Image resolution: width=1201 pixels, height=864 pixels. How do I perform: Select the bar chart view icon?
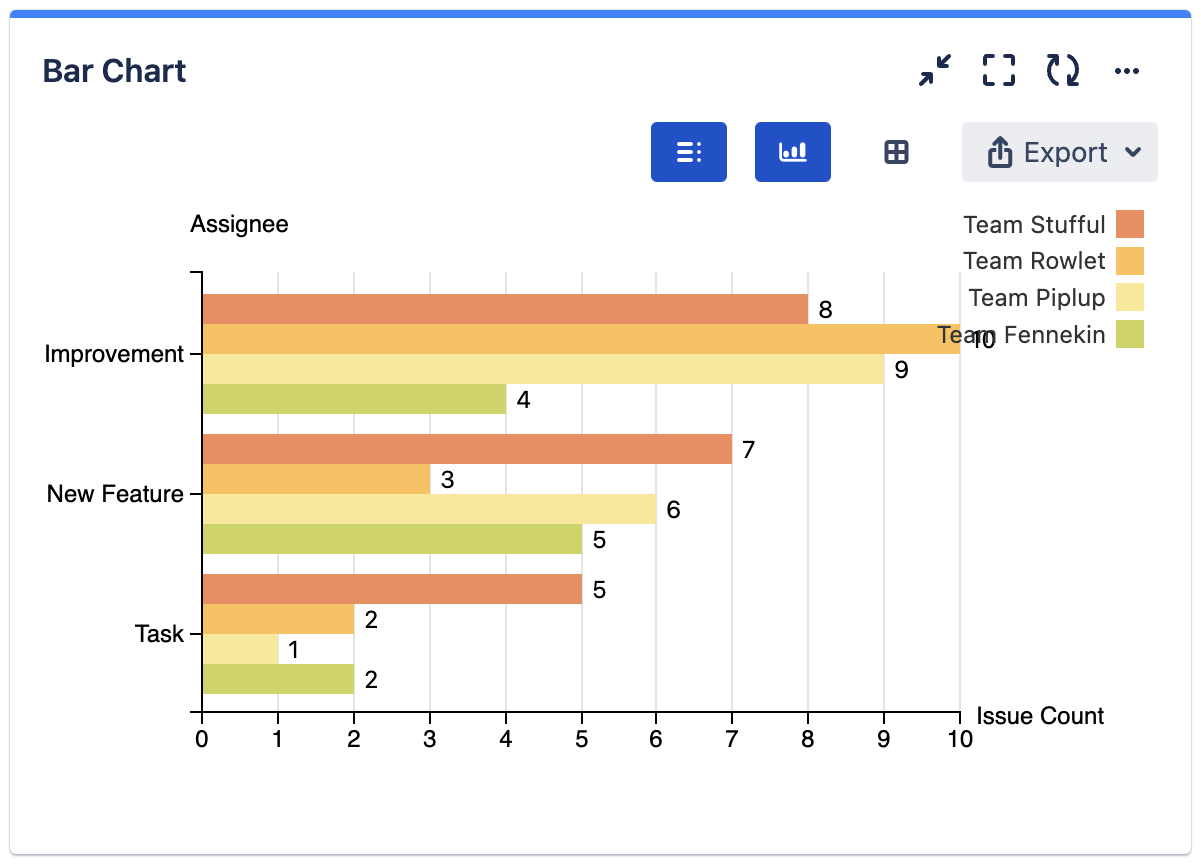coord(793,151)
